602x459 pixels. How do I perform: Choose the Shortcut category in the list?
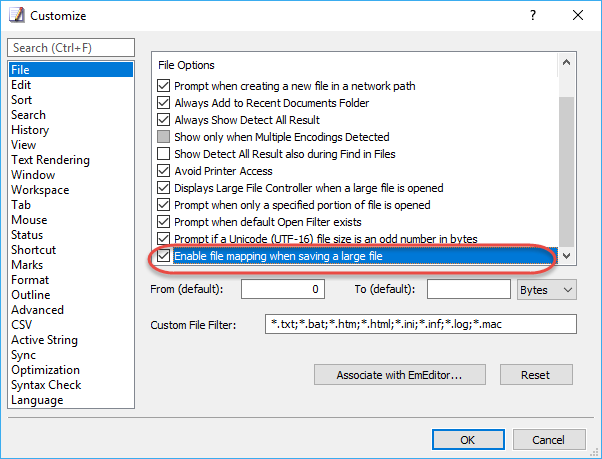click(33, 250)
